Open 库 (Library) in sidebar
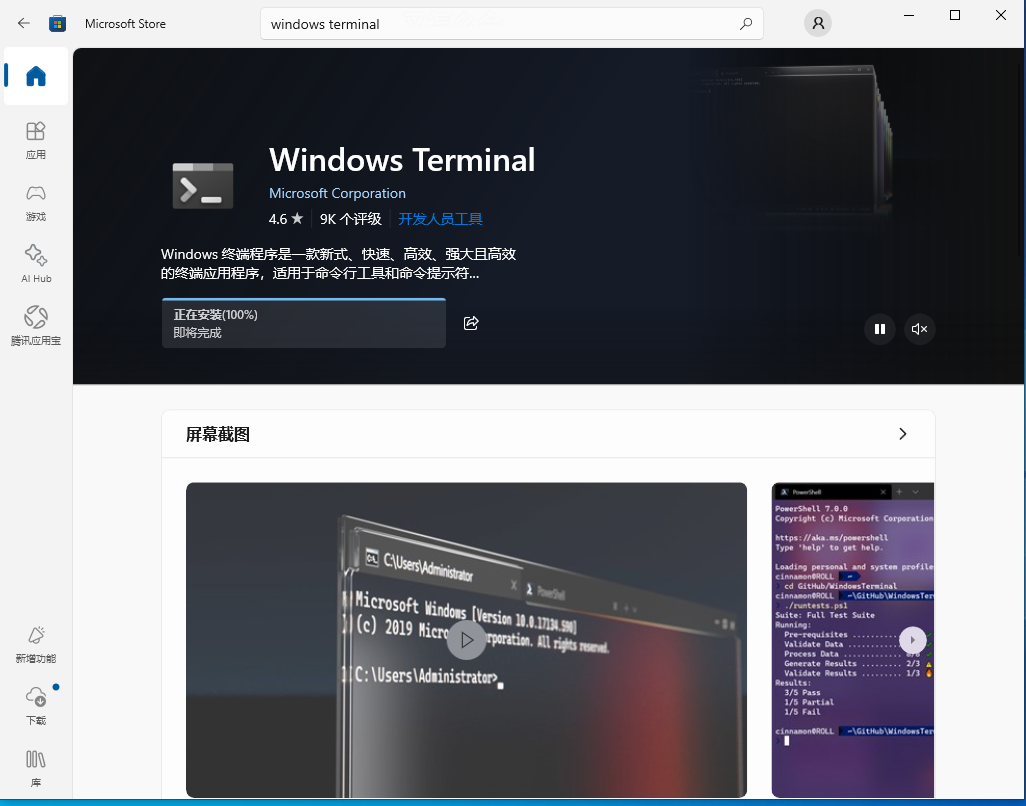1026x806 pixels. pos(36,769)
